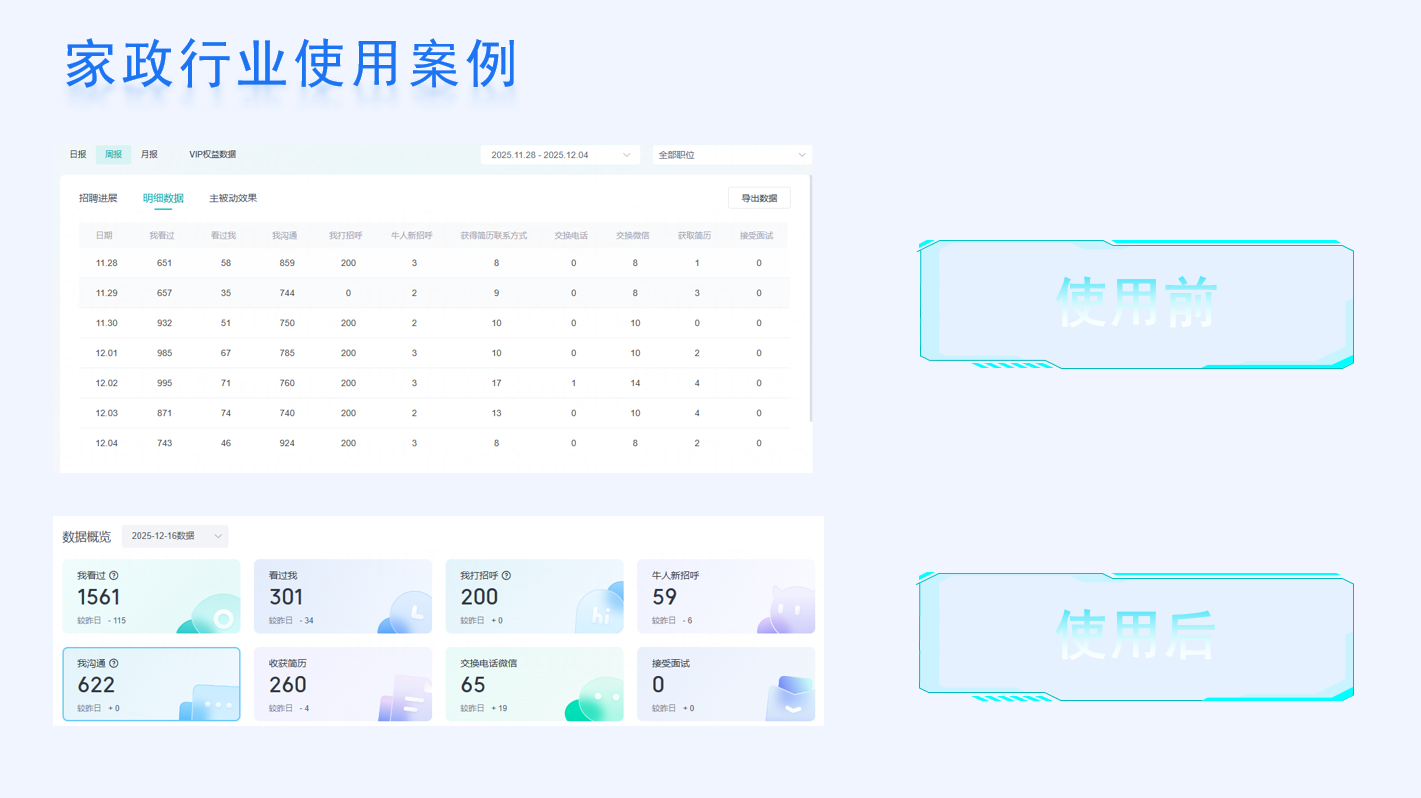Click the 使用前 banner button

pyautogui.click(x=1136, y=304)
